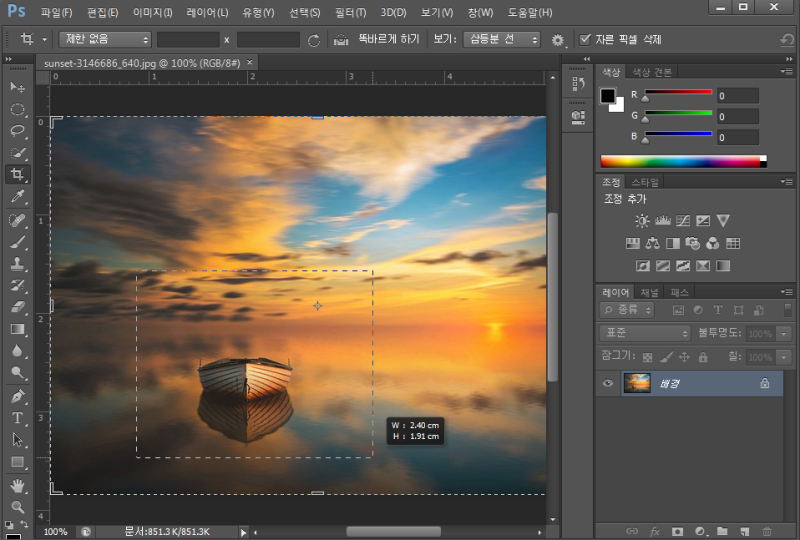Pick the Eyedropper tool in the toolbar
Viewport: 800px width, 540px height.
tap(17, 196)
